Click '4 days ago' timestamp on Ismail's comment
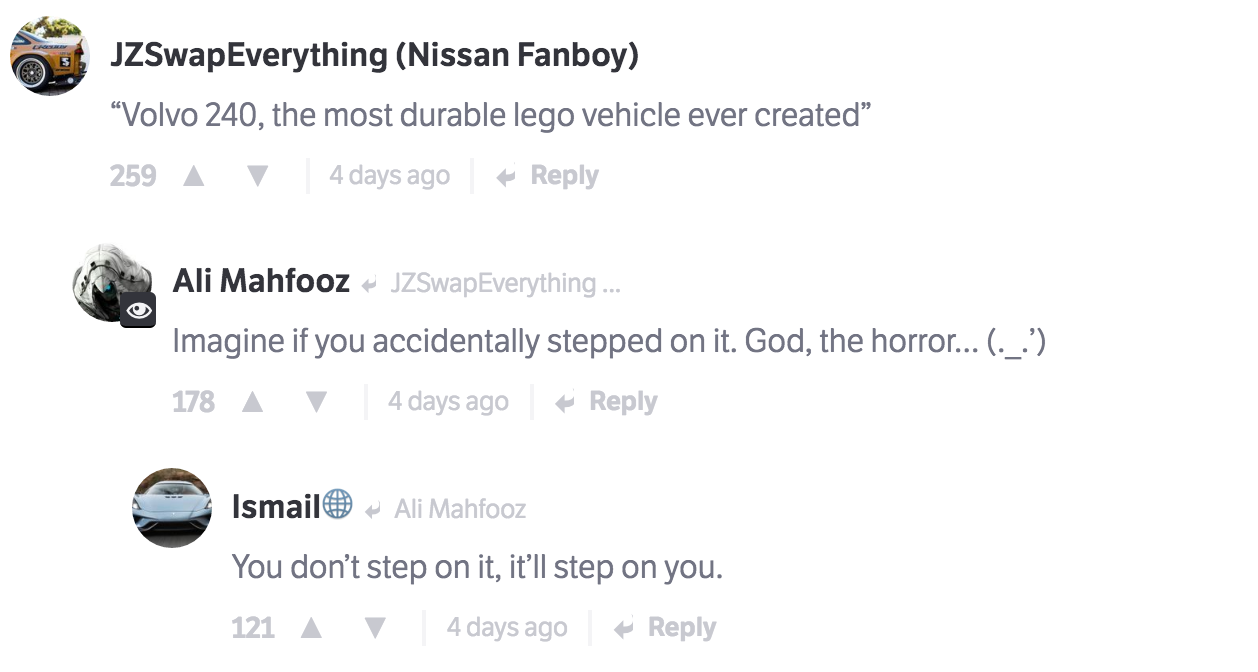This screenshot has width=1258, height=672. click(506, 628)
